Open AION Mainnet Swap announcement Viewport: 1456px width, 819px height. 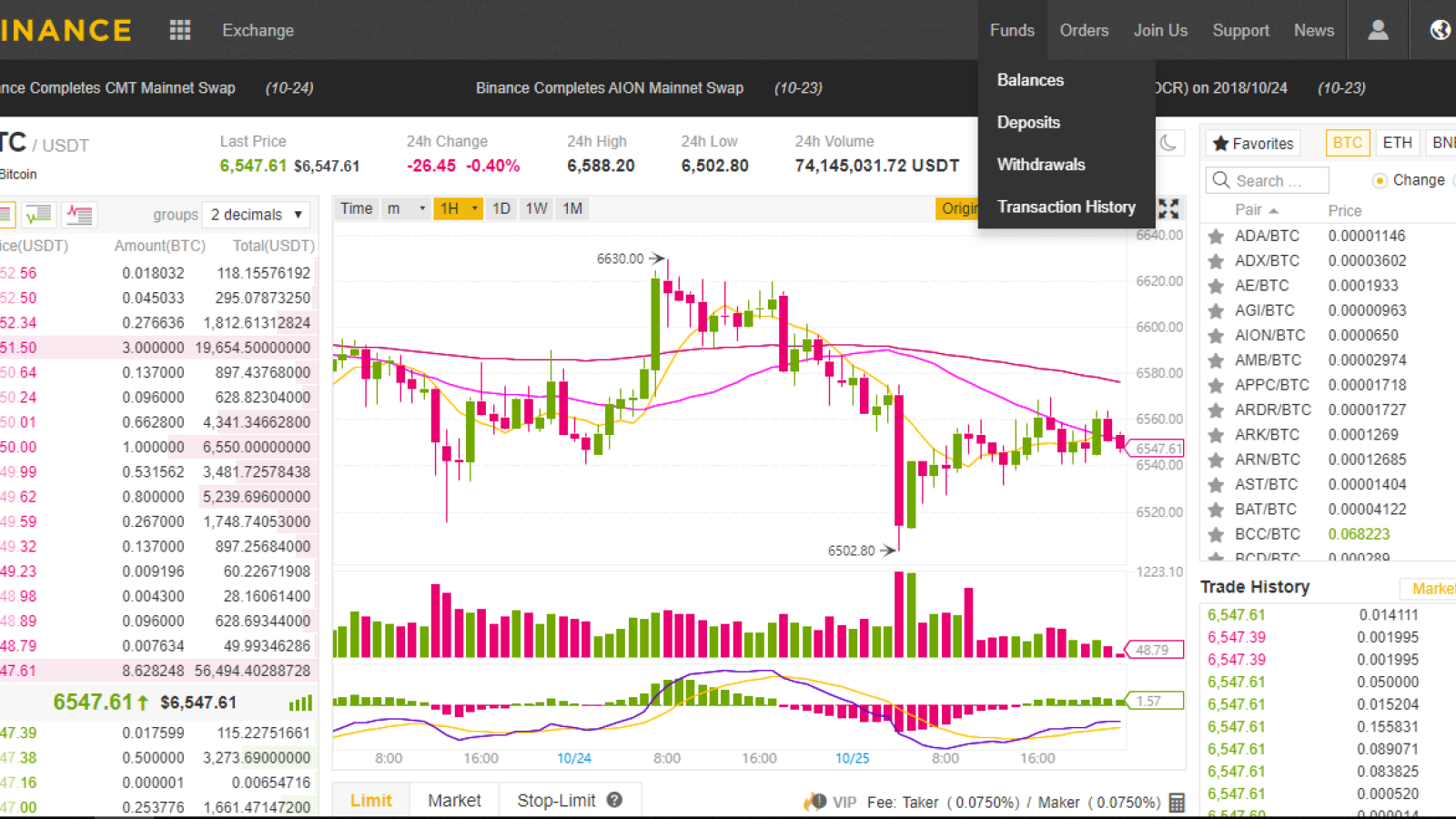[x=610, y=87]
